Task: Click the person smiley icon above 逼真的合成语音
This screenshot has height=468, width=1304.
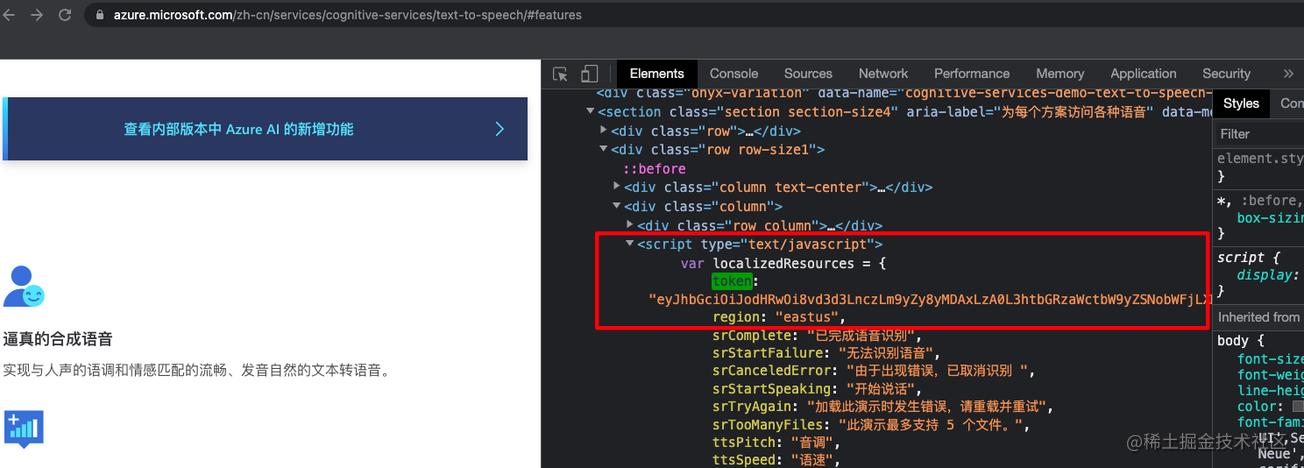Action: point(24,286)
